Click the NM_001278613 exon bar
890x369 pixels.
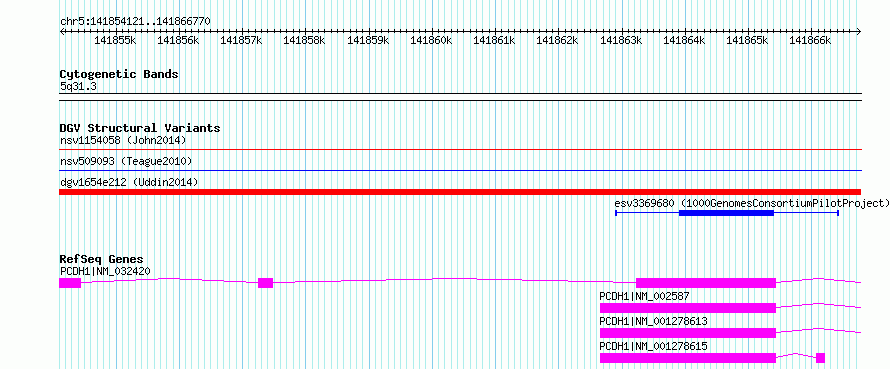pos(688,333)
